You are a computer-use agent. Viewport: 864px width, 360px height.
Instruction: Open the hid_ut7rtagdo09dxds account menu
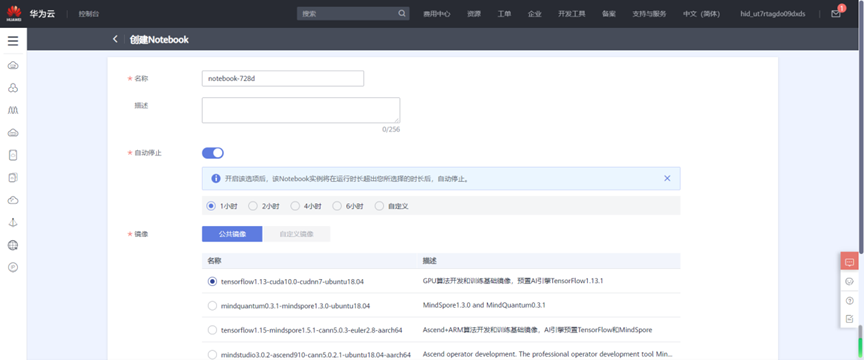pos(773,14)
